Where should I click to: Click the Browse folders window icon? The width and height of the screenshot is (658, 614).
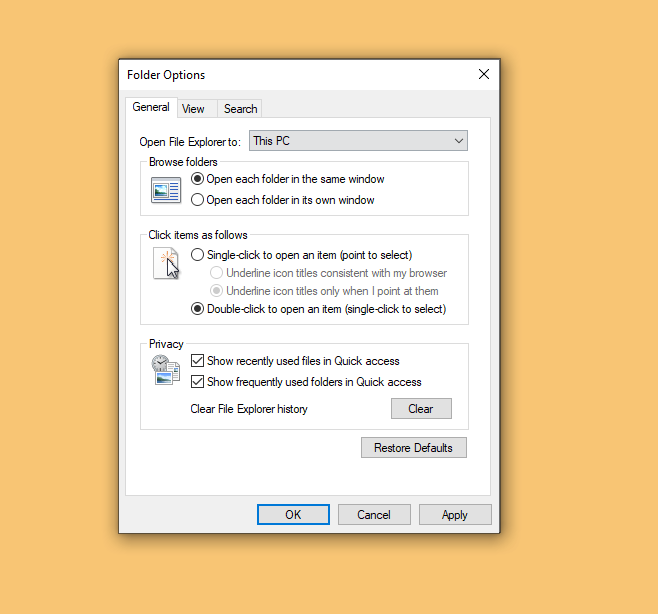[x=166, y=190]
